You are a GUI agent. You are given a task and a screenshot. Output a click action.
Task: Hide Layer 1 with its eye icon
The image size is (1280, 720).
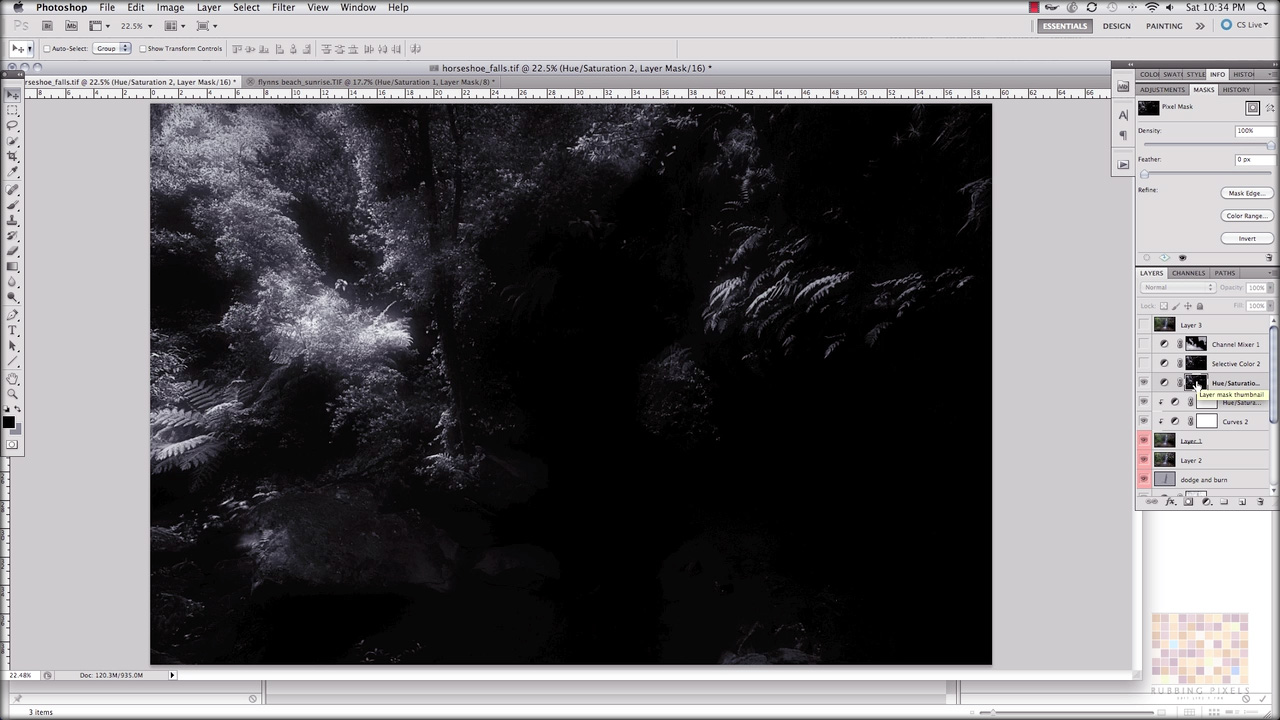tap(1144, 441)
